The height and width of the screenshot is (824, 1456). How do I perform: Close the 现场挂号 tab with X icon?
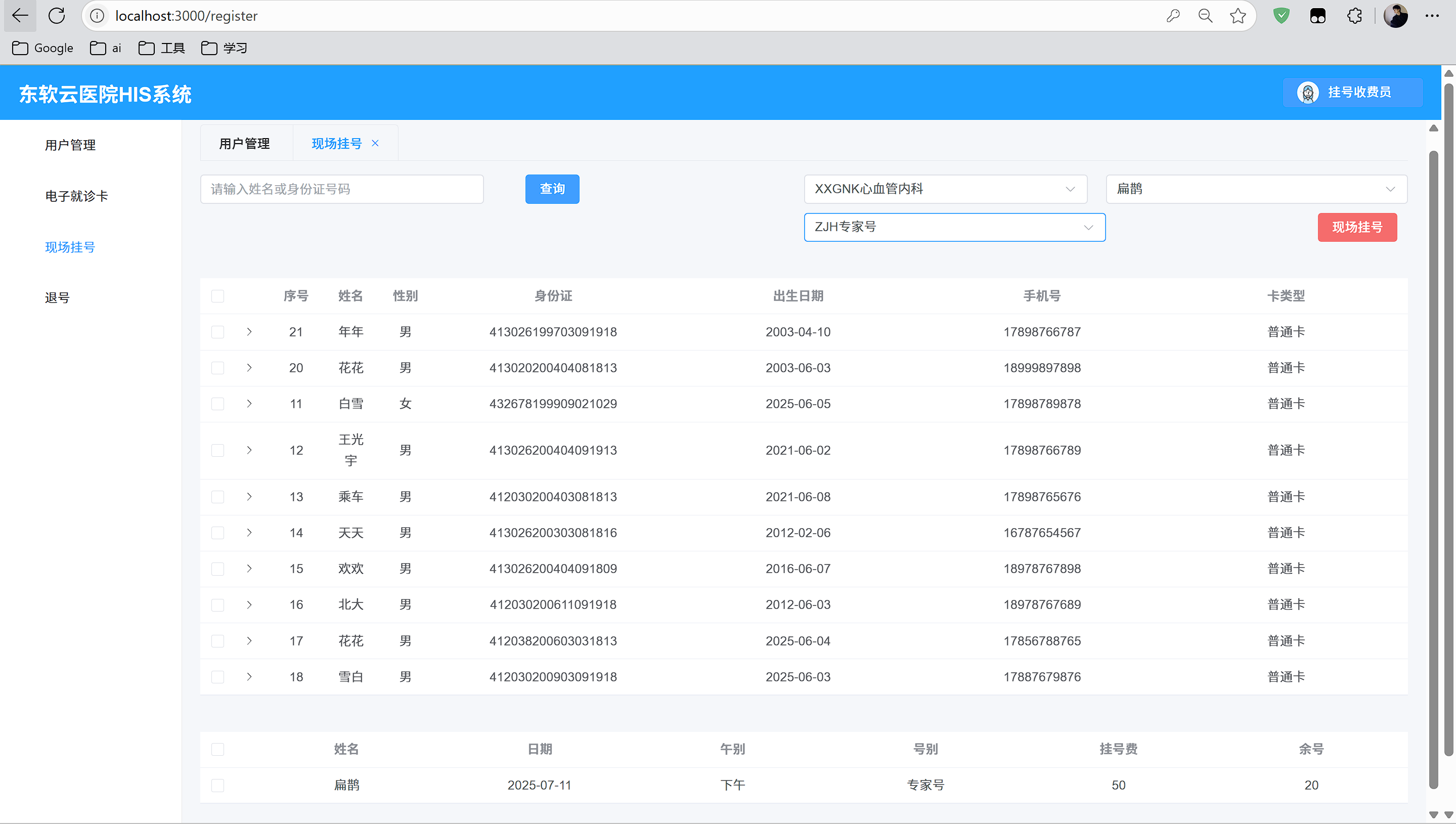coord(375,143)
